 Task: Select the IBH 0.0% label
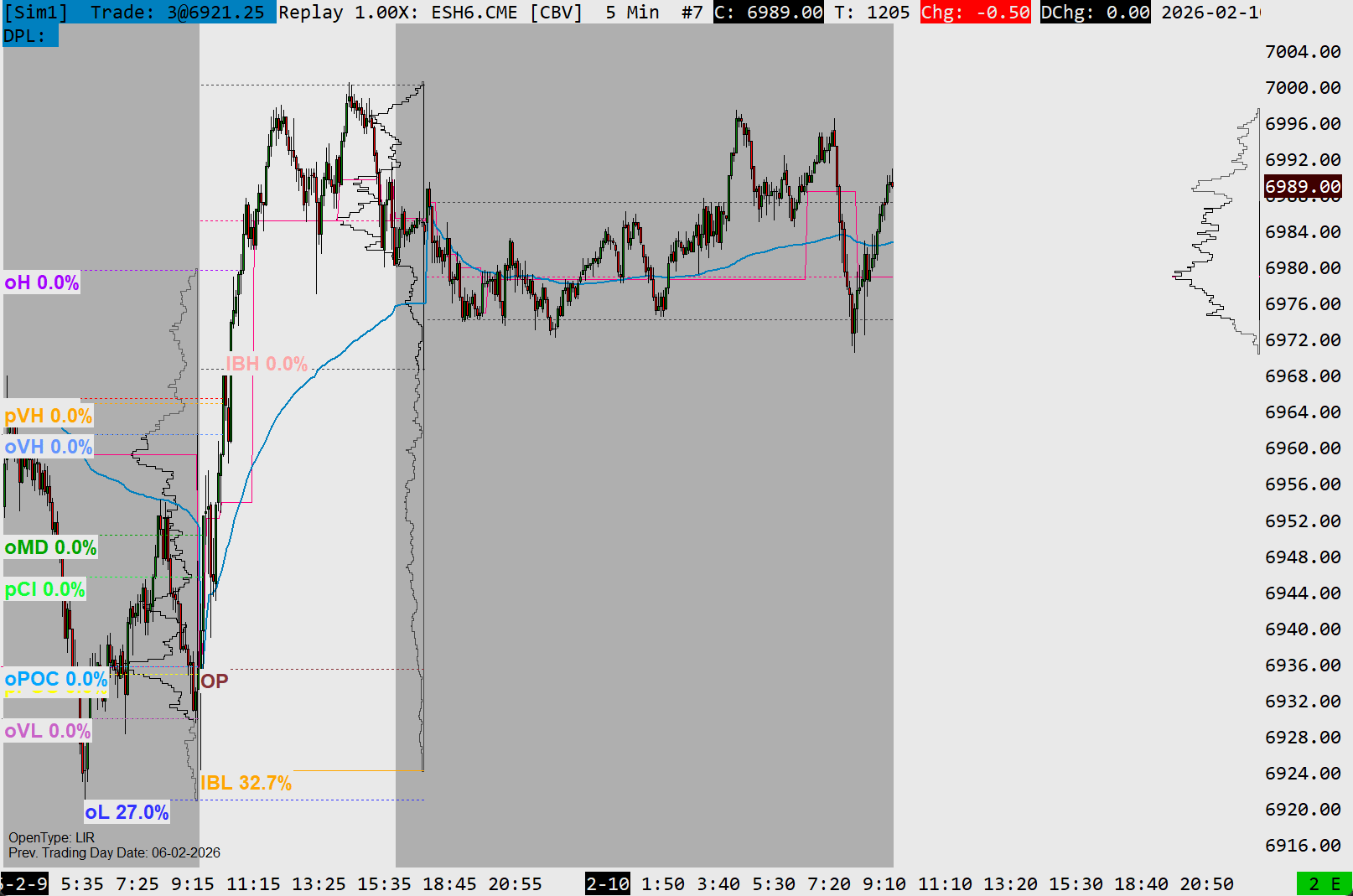tap(267, 364)
